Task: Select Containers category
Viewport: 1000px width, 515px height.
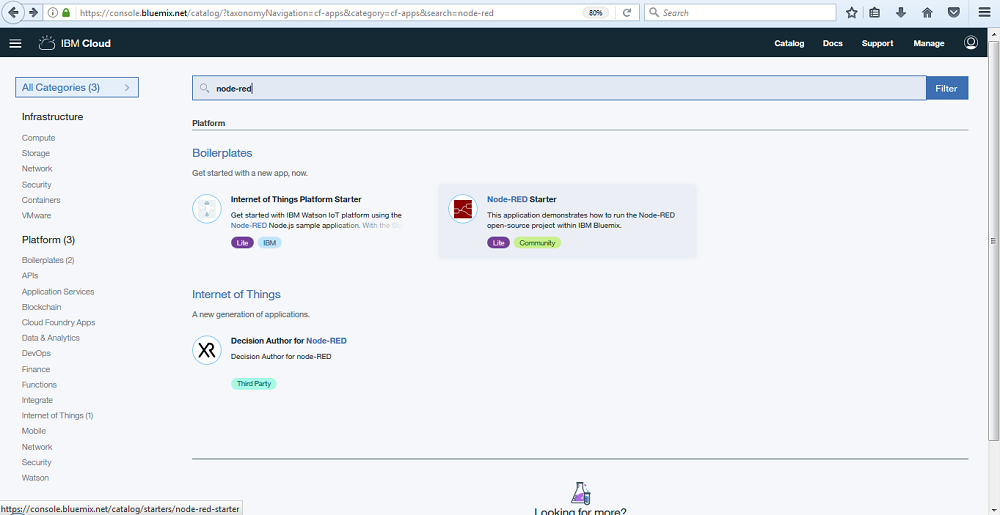Action: [x=41, y=200]
